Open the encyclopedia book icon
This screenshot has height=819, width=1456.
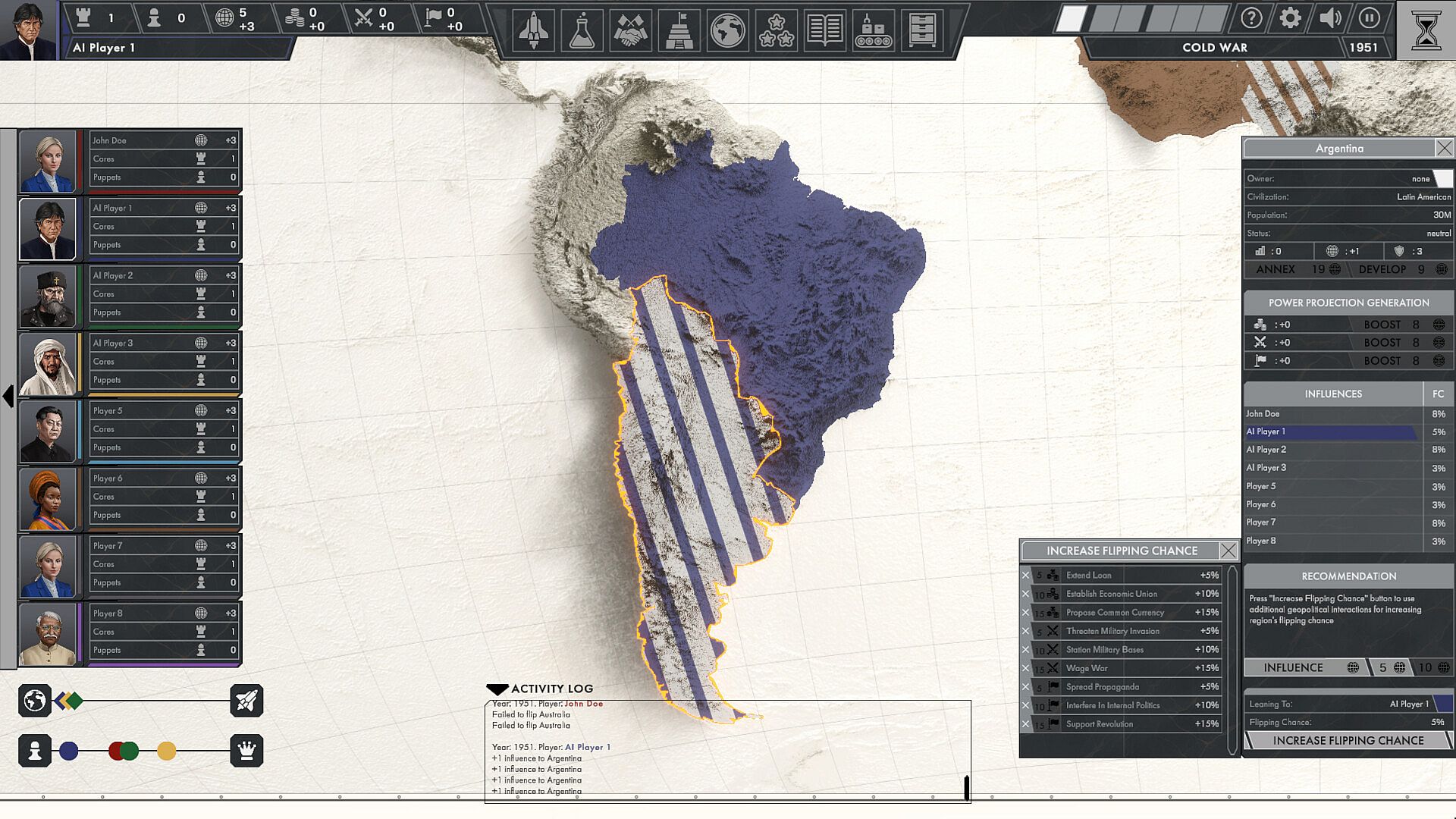824,31
